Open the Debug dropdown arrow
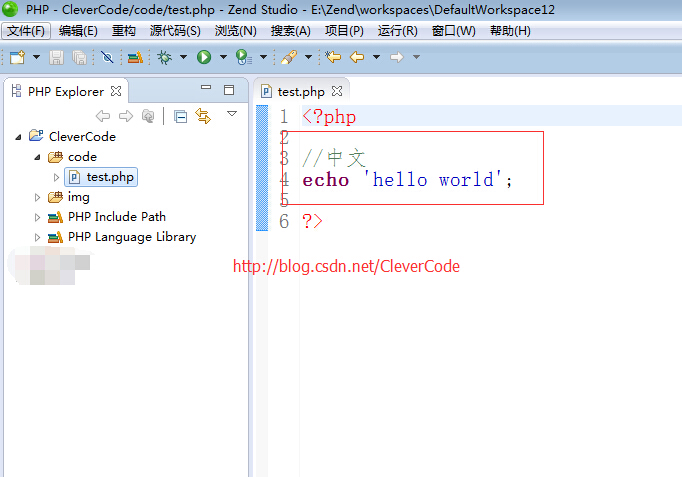Viewport: 682px width, 477px height. (x=184, y=57)
